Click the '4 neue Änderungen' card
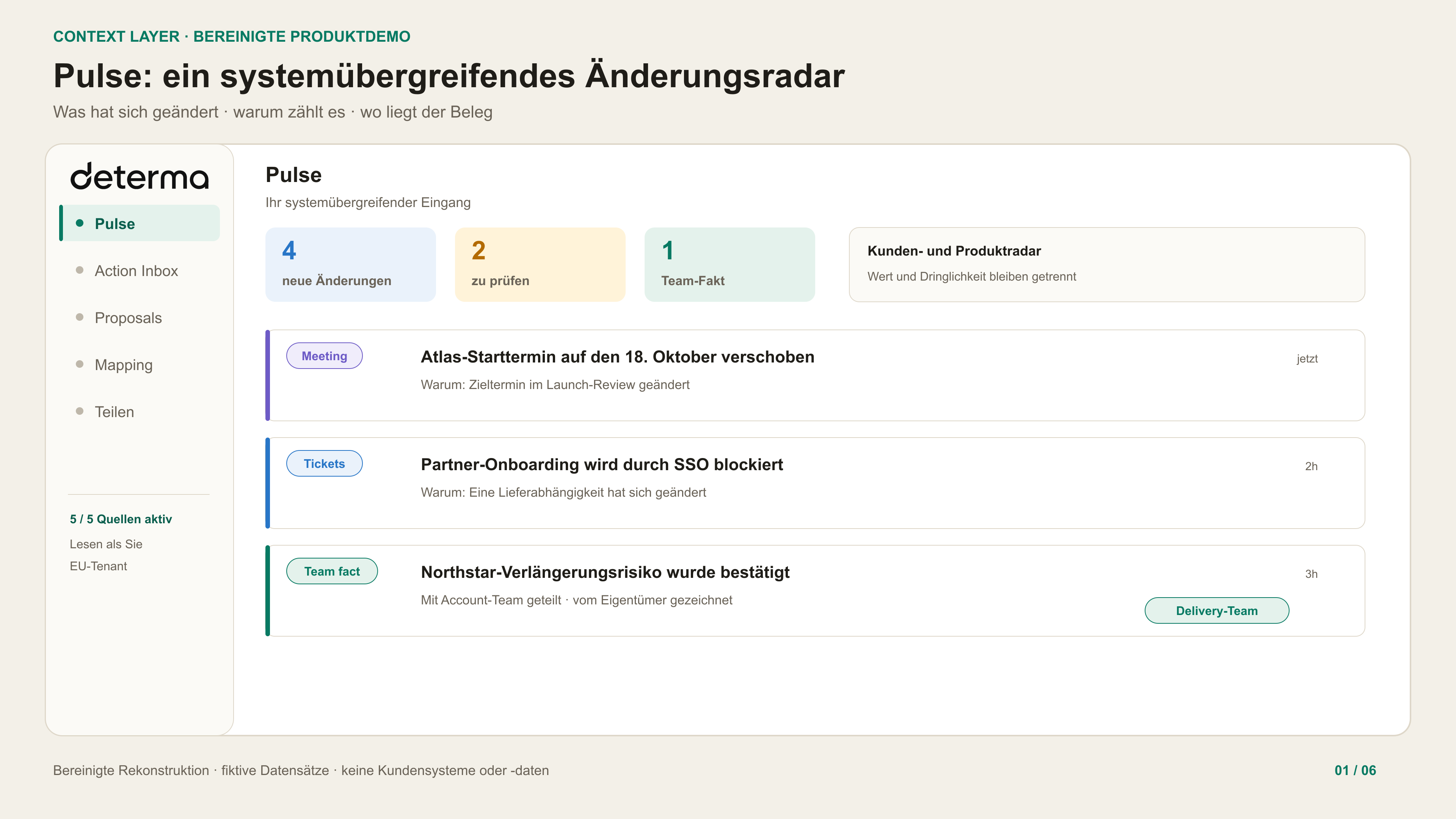 tap(350, 265)
